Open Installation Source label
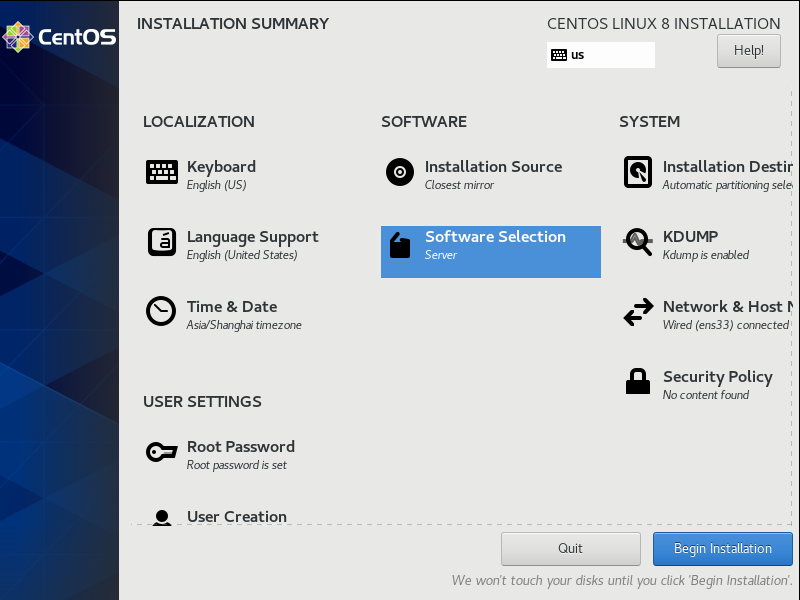 point(493,167)
